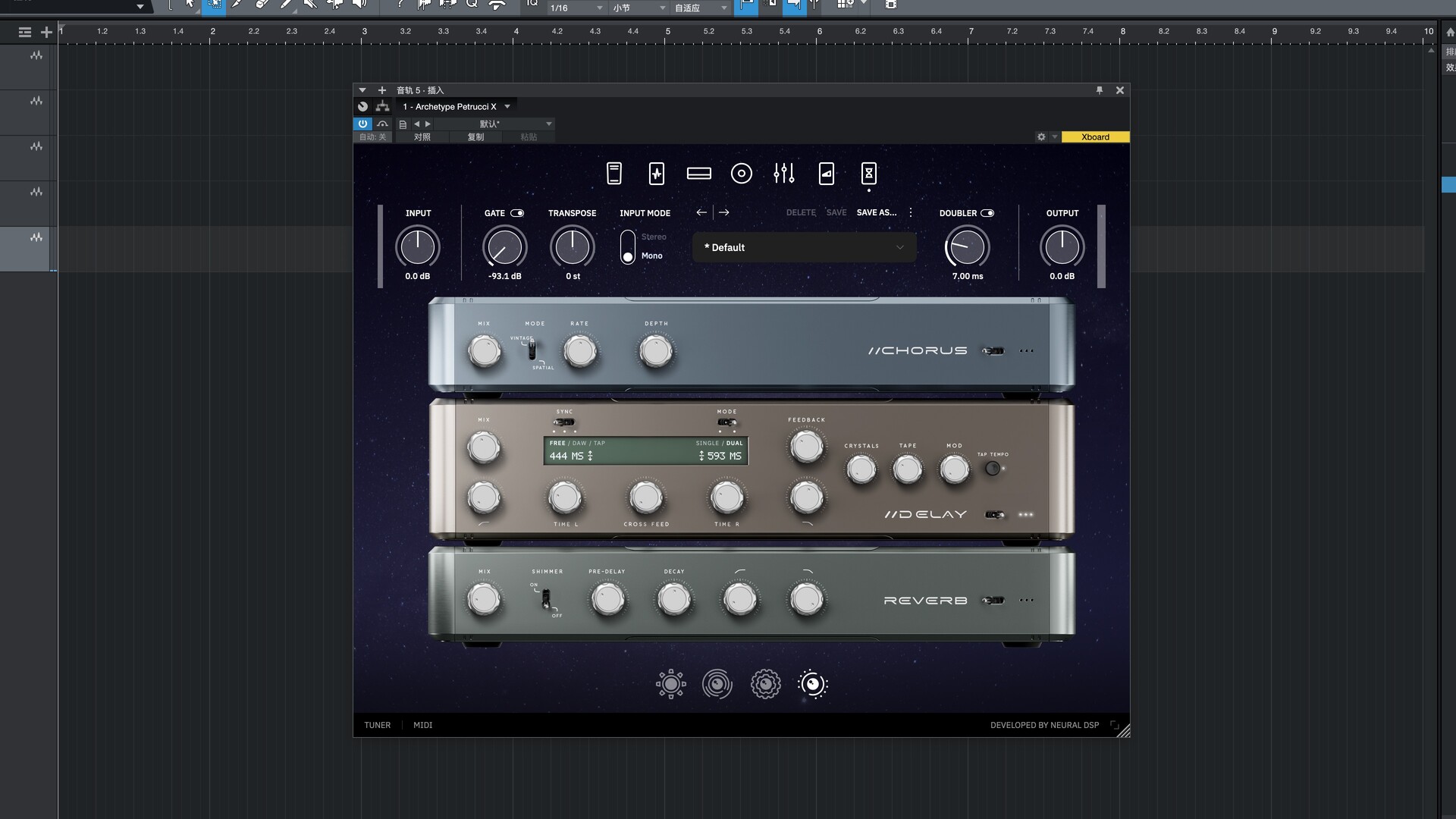Screen dimensions: 1456x819
Task: Toggle the plugin power bypass button
Action: click(x=362, y=124)
